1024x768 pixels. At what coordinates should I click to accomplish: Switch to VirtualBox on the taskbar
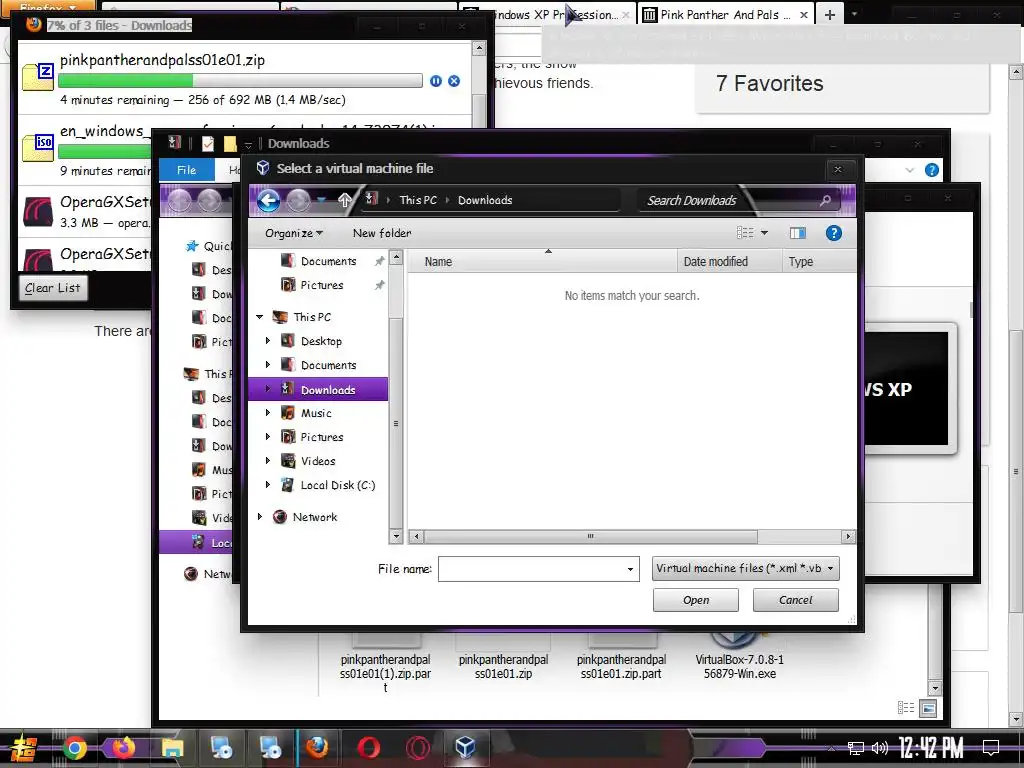click(465, 747)
